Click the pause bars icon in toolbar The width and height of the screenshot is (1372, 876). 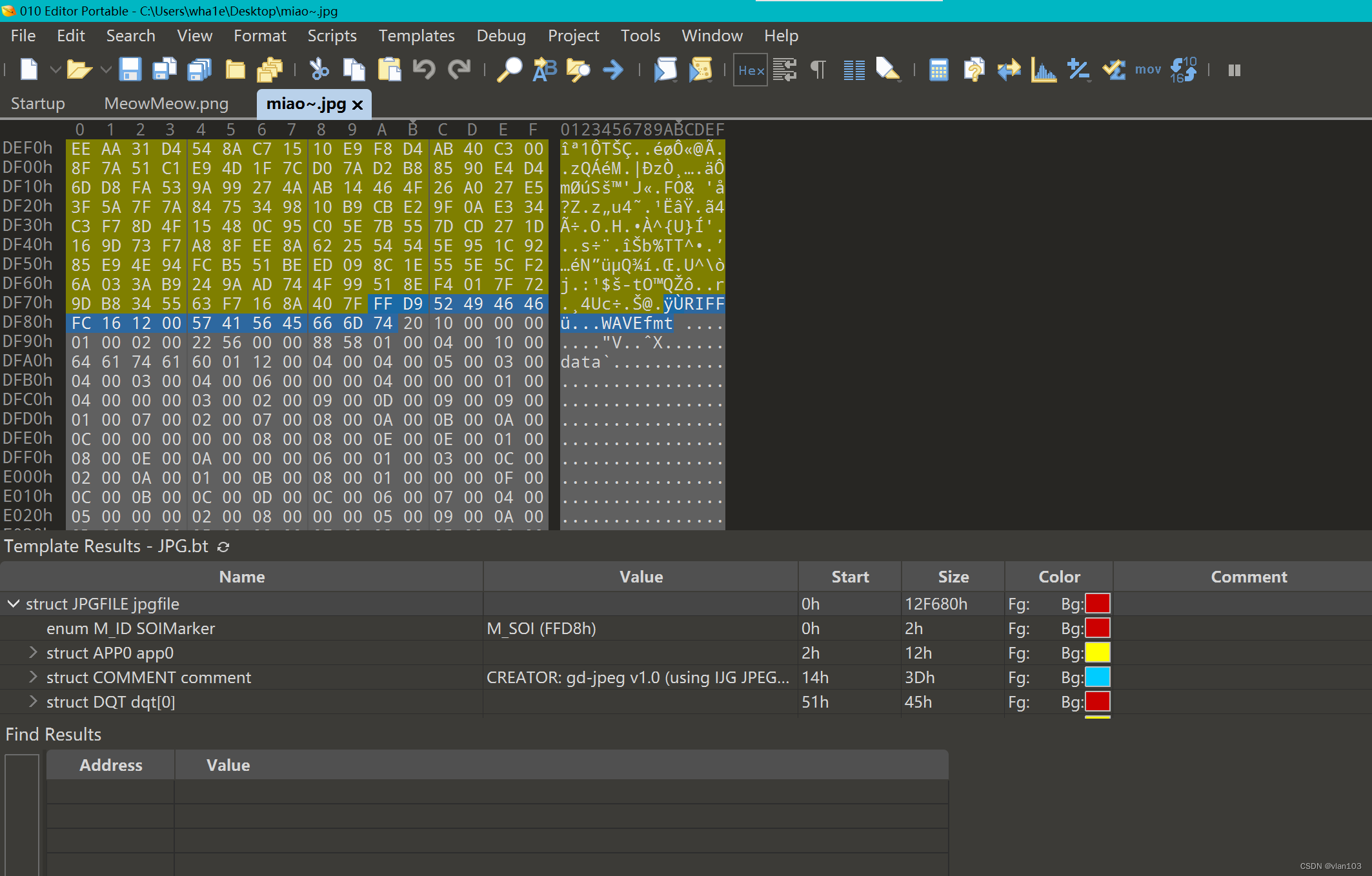pos(1234,70)
